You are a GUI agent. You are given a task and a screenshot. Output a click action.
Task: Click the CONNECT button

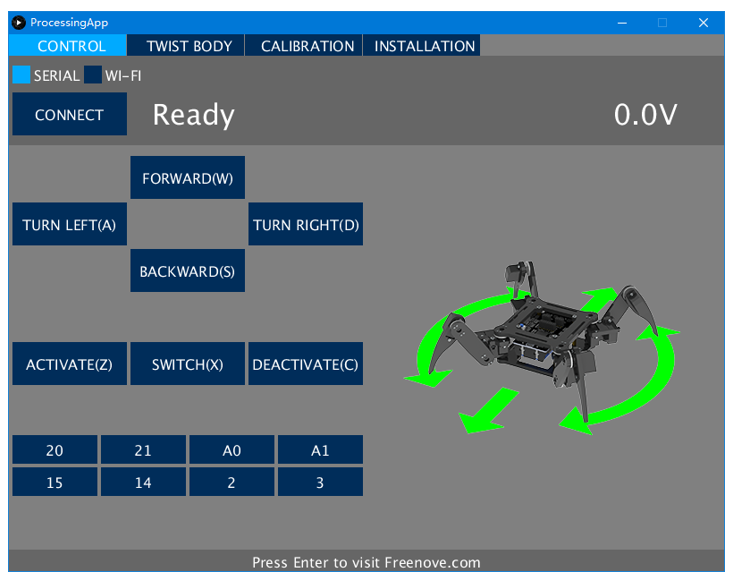pos(70,114)
